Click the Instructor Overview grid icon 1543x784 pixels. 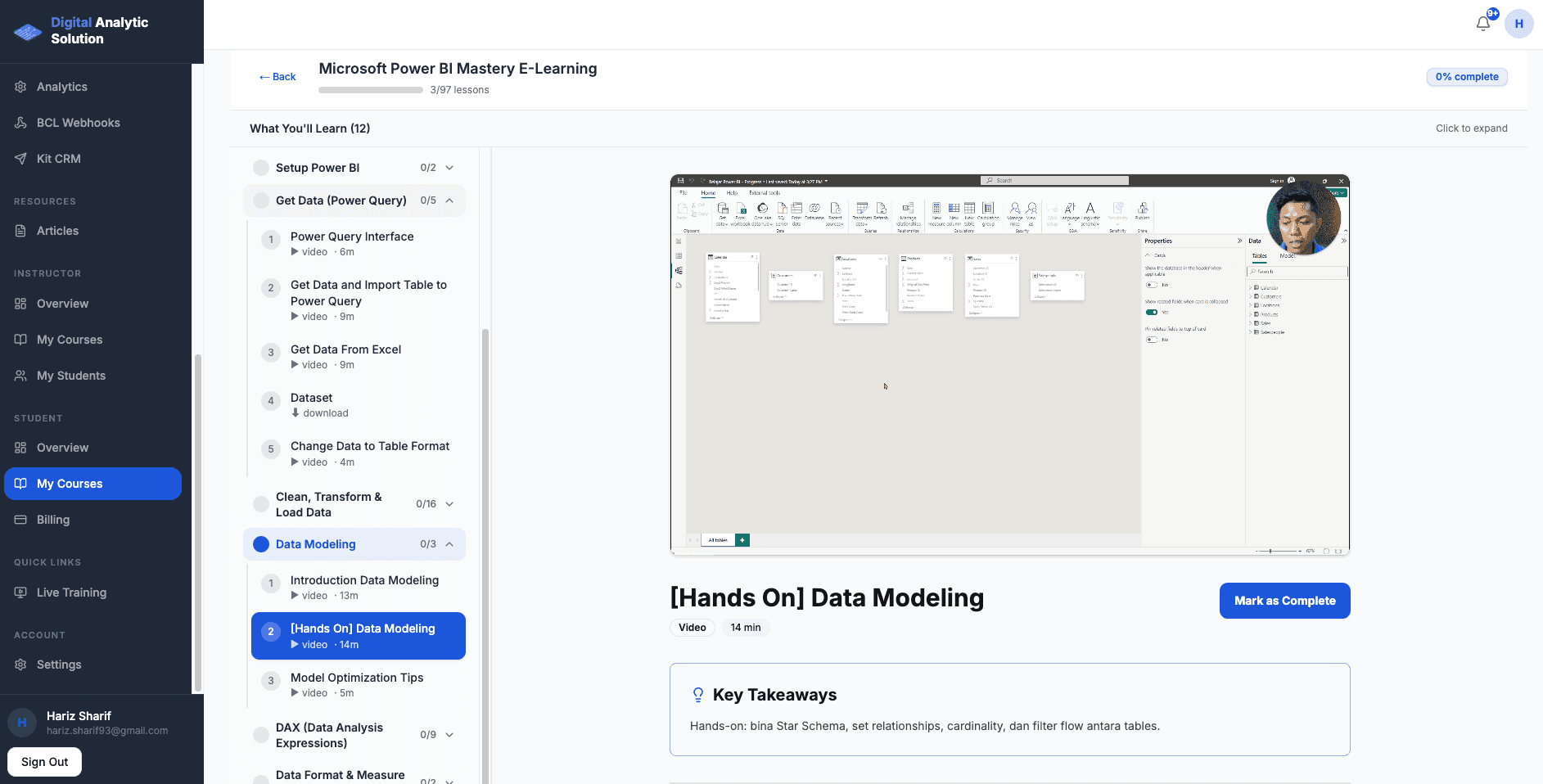tap(20, 304)
